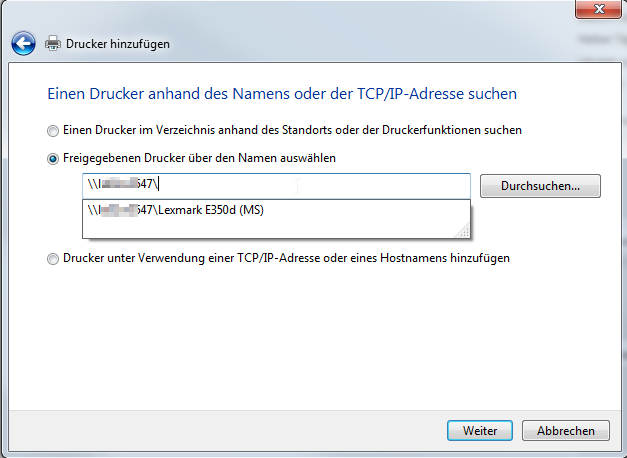Click the label text "Freigegebenen Drucker über den Namen auswählen"
Viewport: 627px width, 458px height.
click(x=199, y=158)
